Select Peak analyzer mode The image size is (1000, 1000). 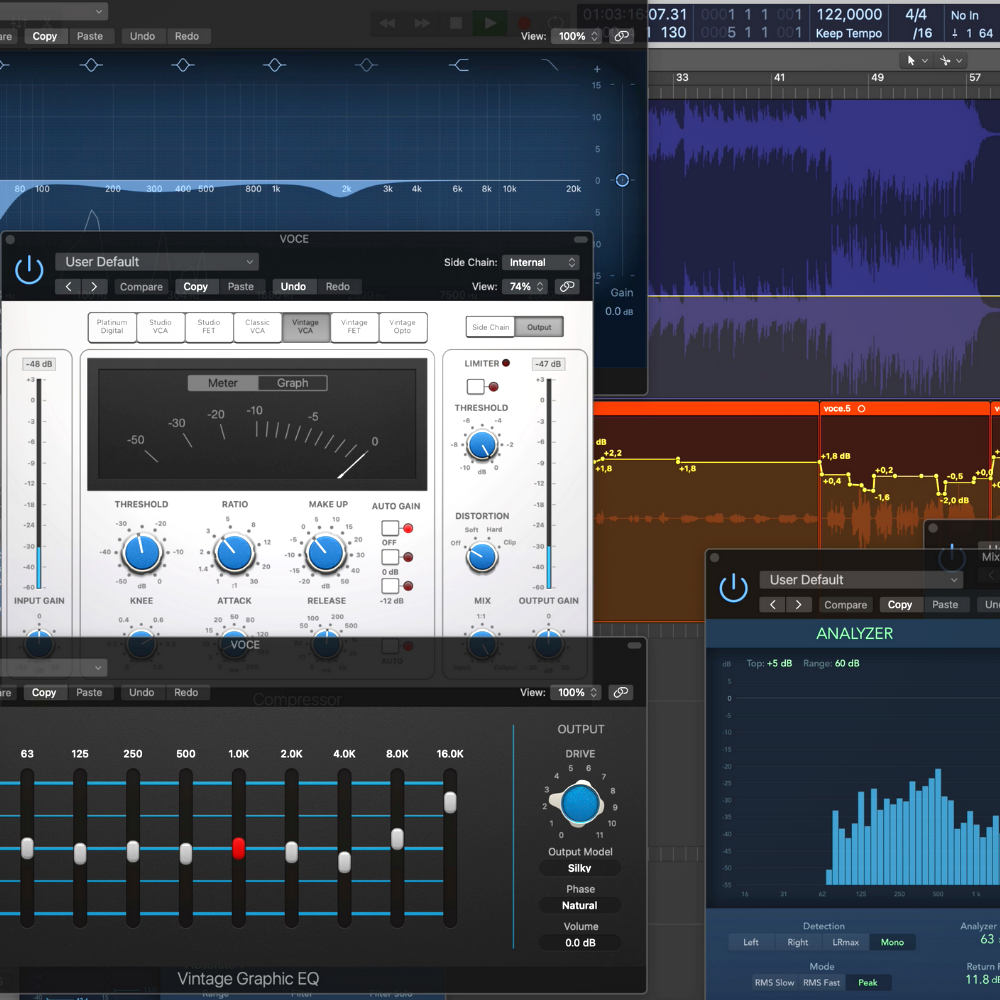[867, 982]
